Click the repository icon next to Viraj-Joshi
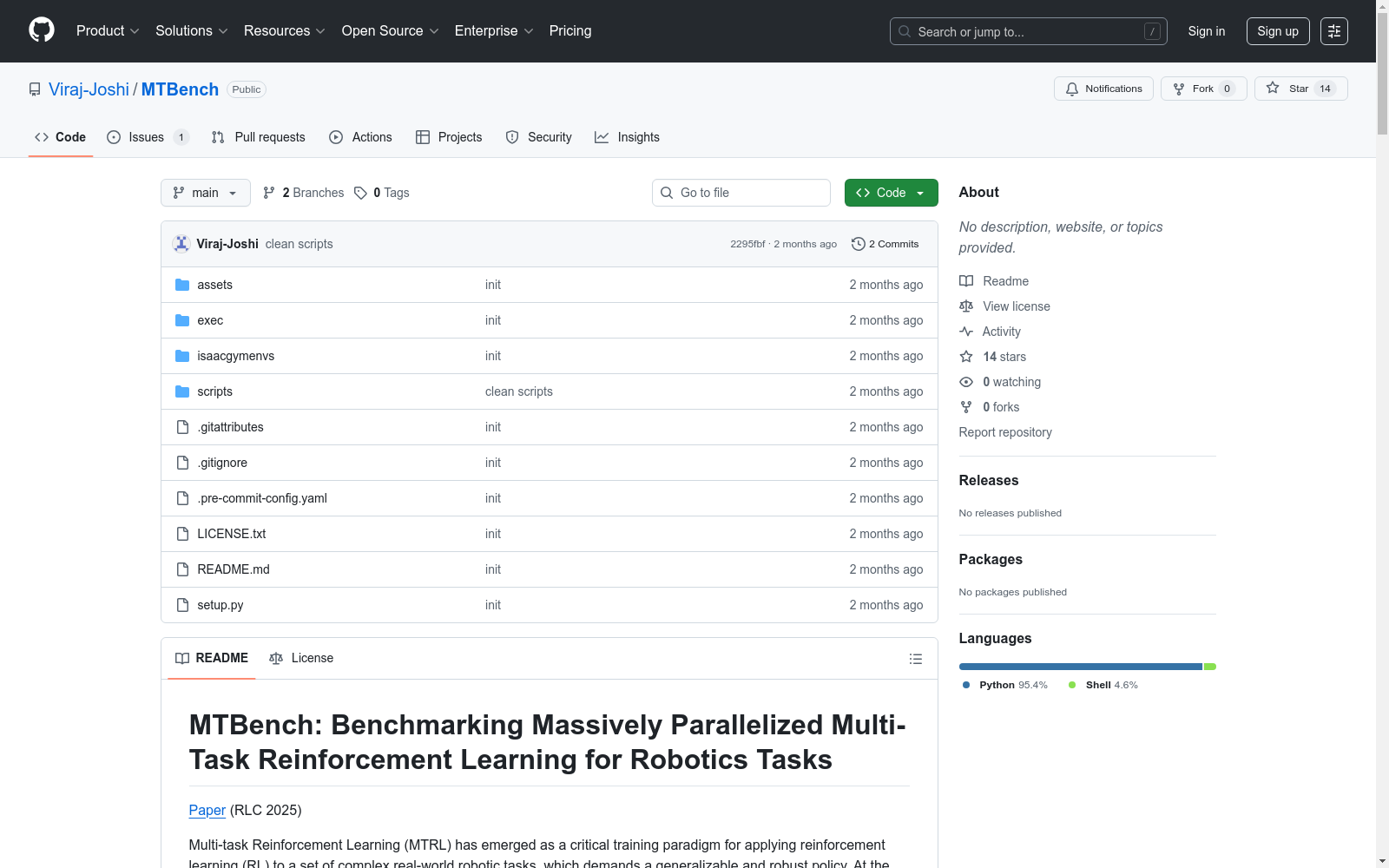The width and height of the screenshot is (1389, 868). click(35, 89)
